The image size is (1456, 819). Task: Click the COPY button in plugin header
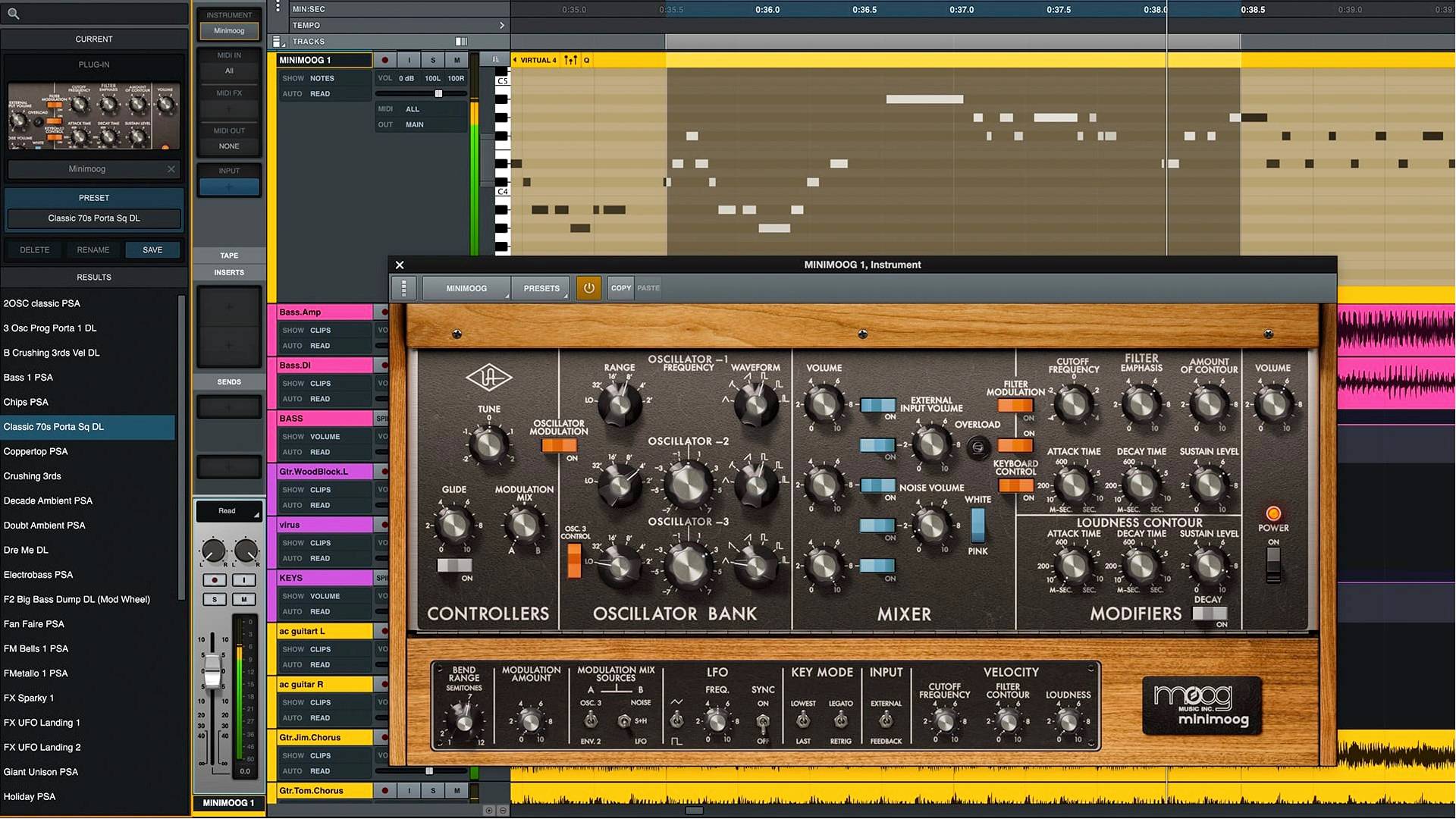620,287
